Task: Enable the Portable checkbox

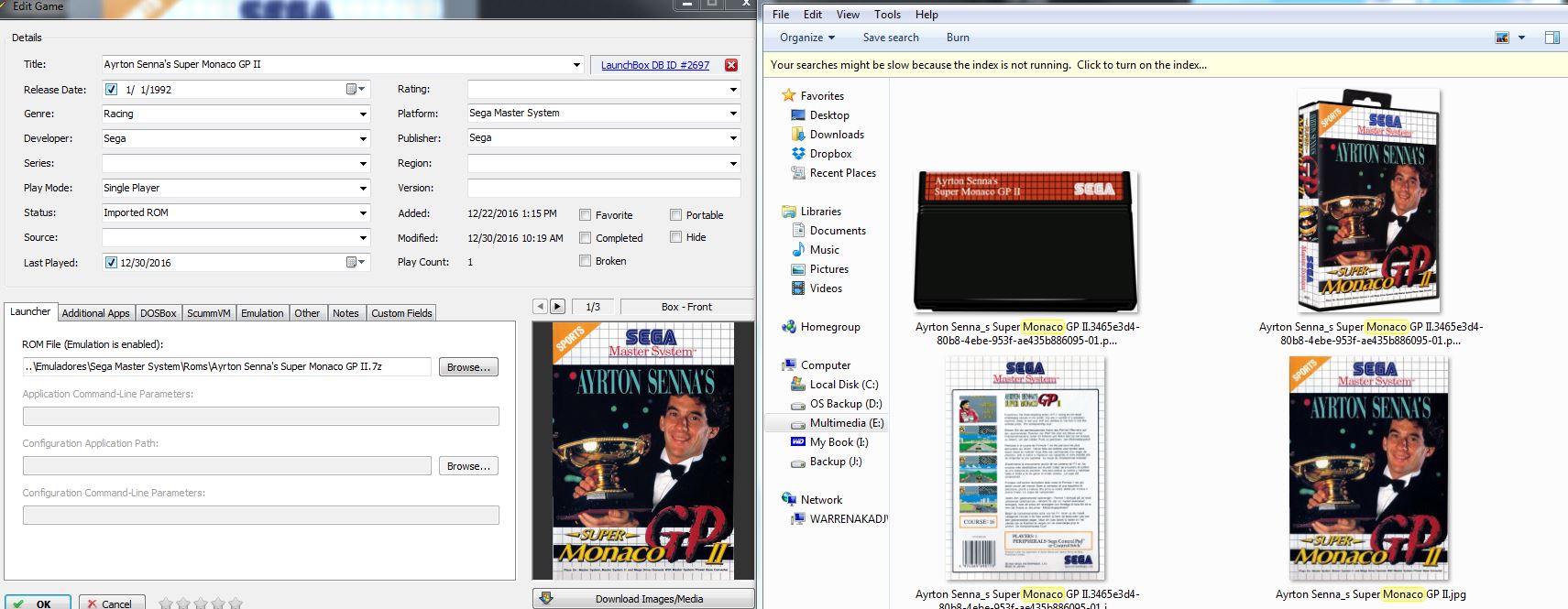Action: (x=675, y=215)
